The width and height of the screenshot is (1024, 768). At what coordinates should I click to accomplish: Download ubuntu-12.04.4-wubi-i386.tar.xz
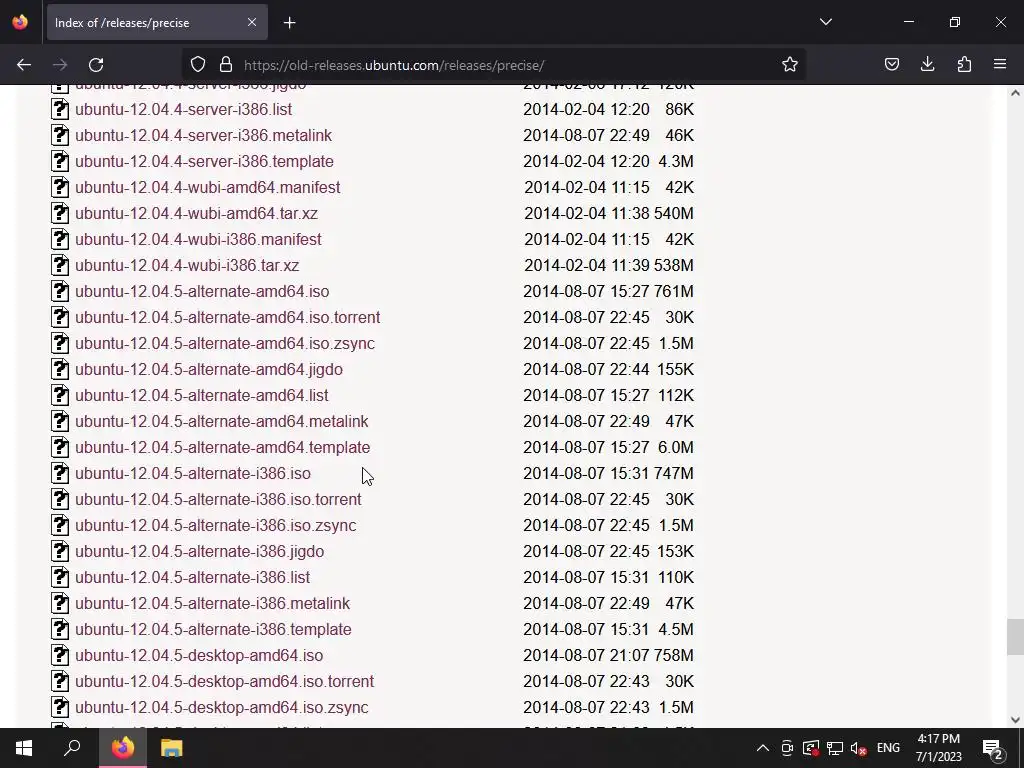point(187,266)
